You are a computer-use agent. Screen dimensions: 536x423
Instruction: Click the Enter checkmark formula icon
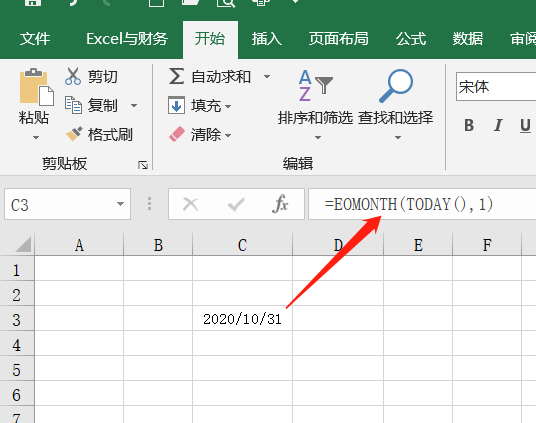tap(236, 204)
